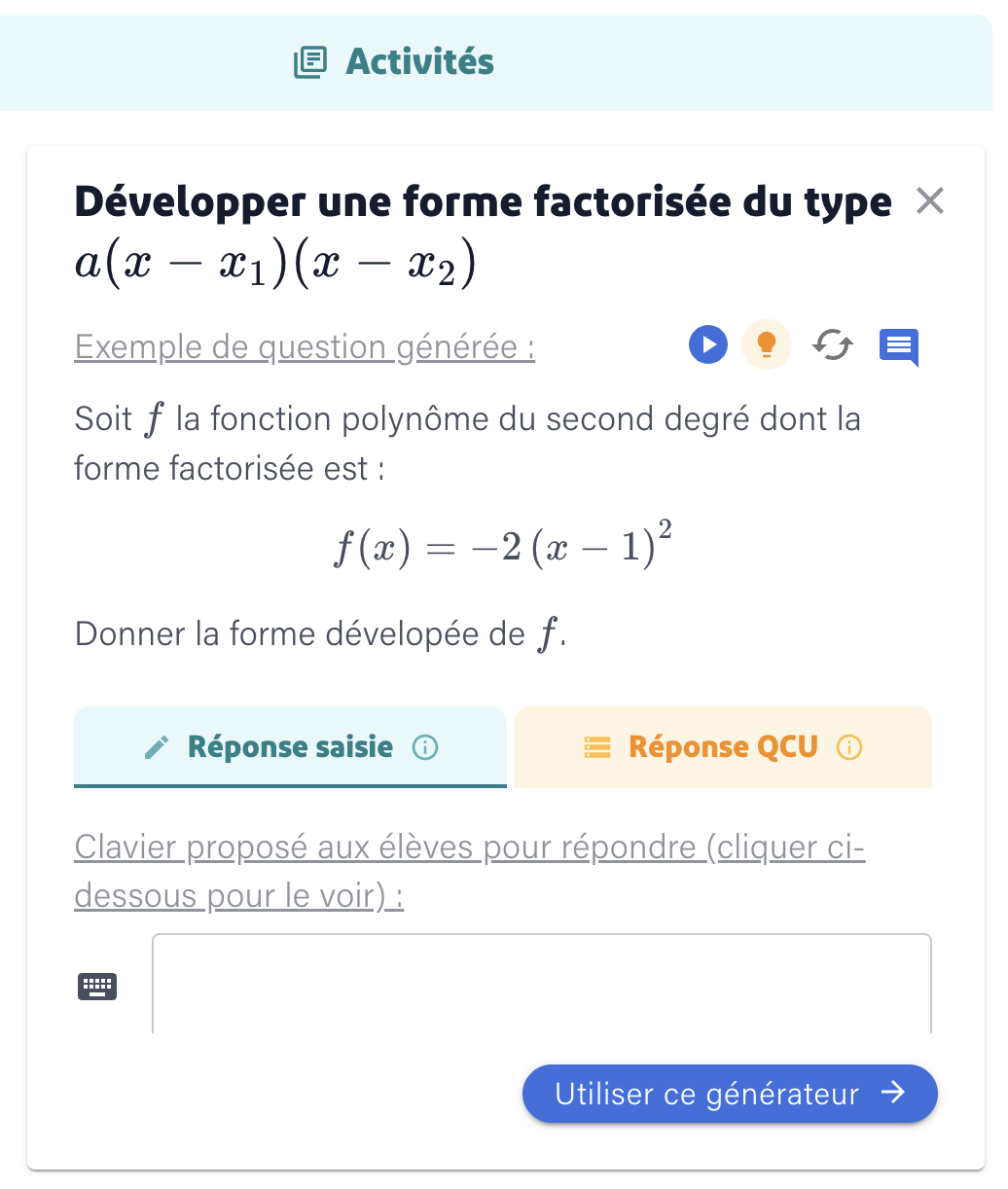Close the generator dialog with the X
The width and height of the screenshot is (1008, 1189).
click(x=930, y=201)
